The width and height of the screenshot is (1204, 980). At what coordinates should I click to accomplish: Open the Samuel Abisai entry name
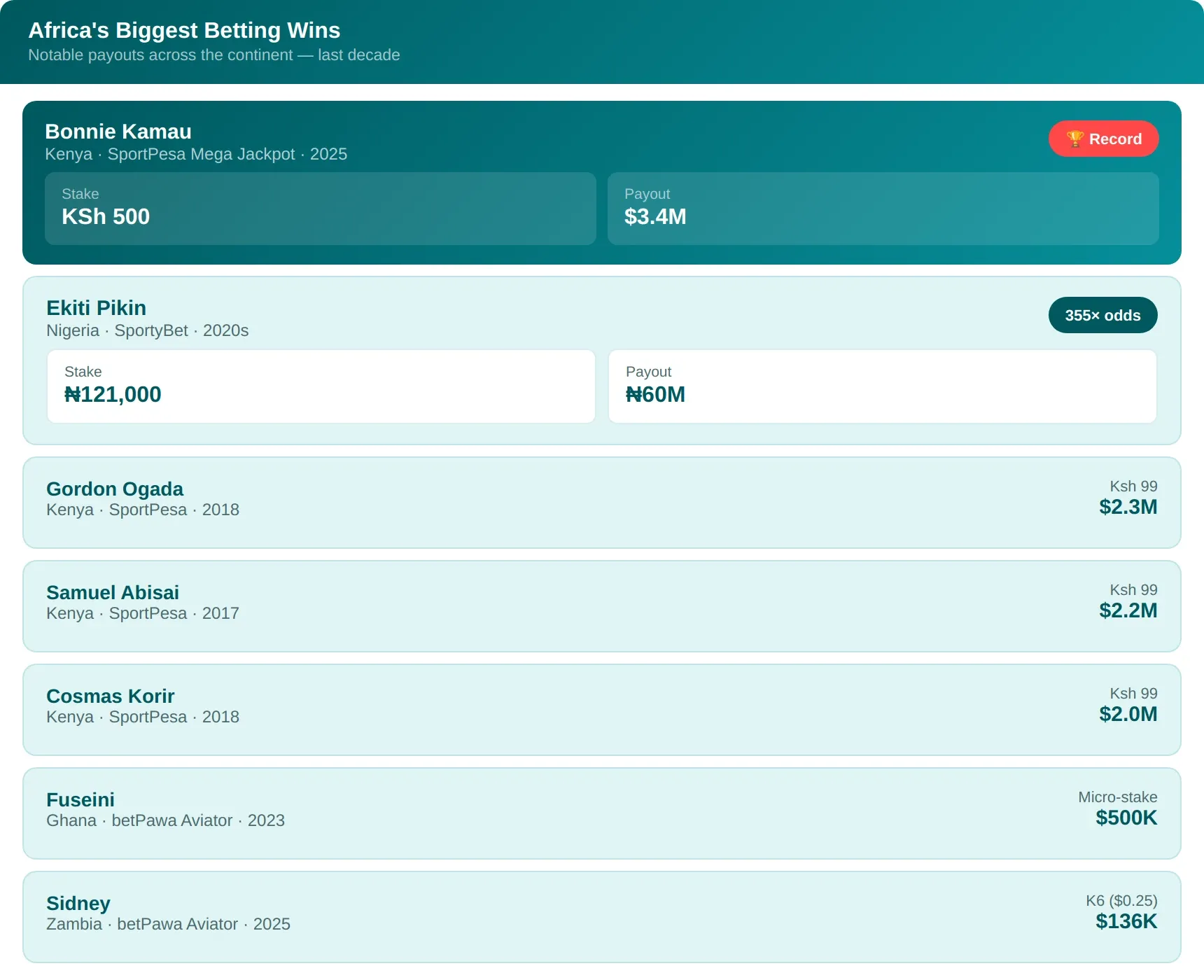[113, 592]
